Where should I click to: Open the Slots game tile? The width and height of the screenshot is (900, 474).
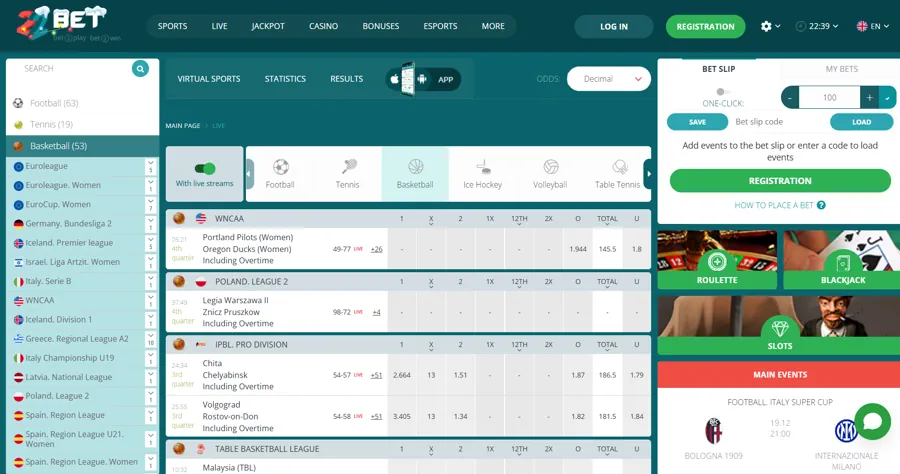pos(779,325)
